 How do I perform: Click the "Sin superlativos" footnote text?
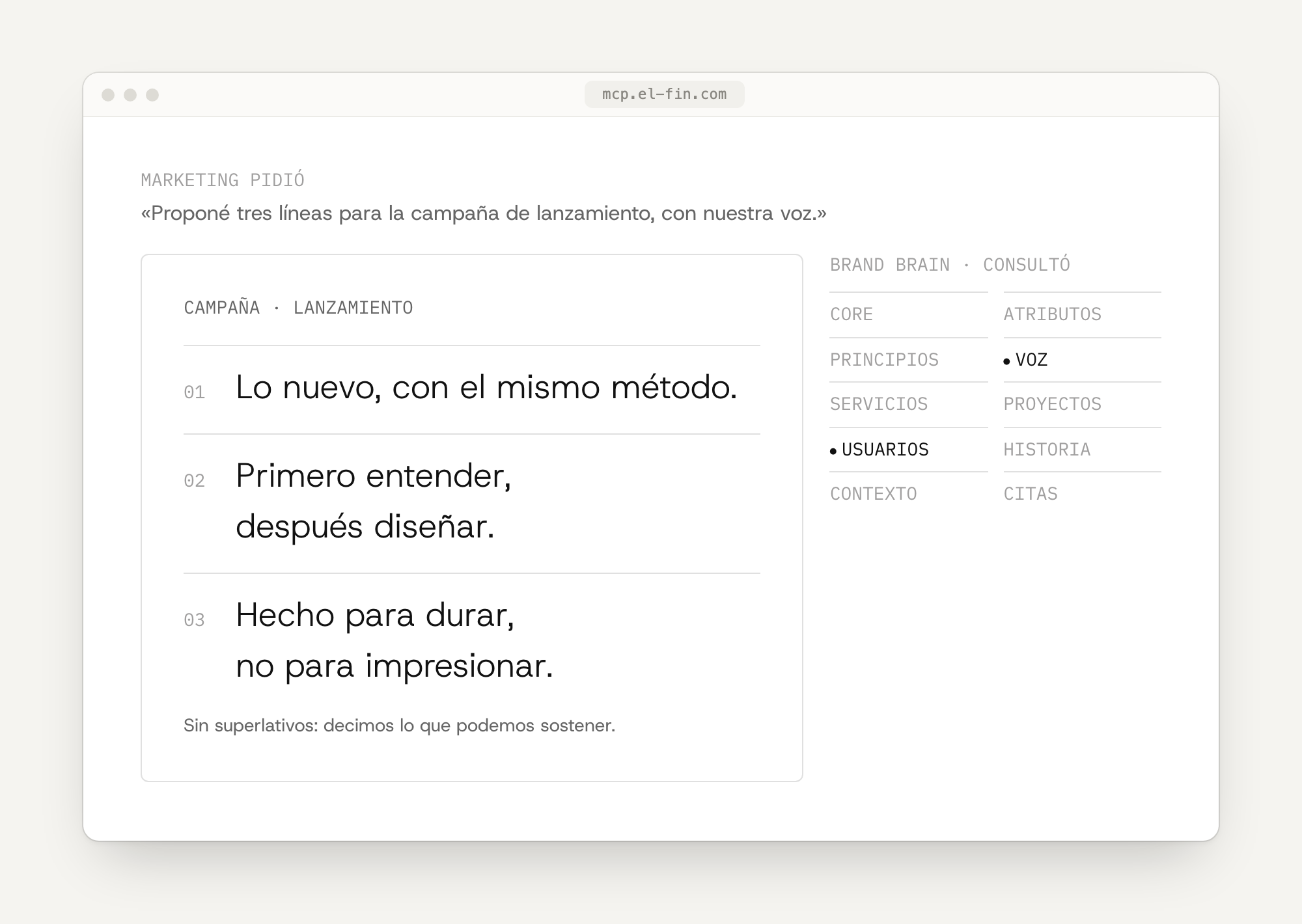(x=399, y=726)
